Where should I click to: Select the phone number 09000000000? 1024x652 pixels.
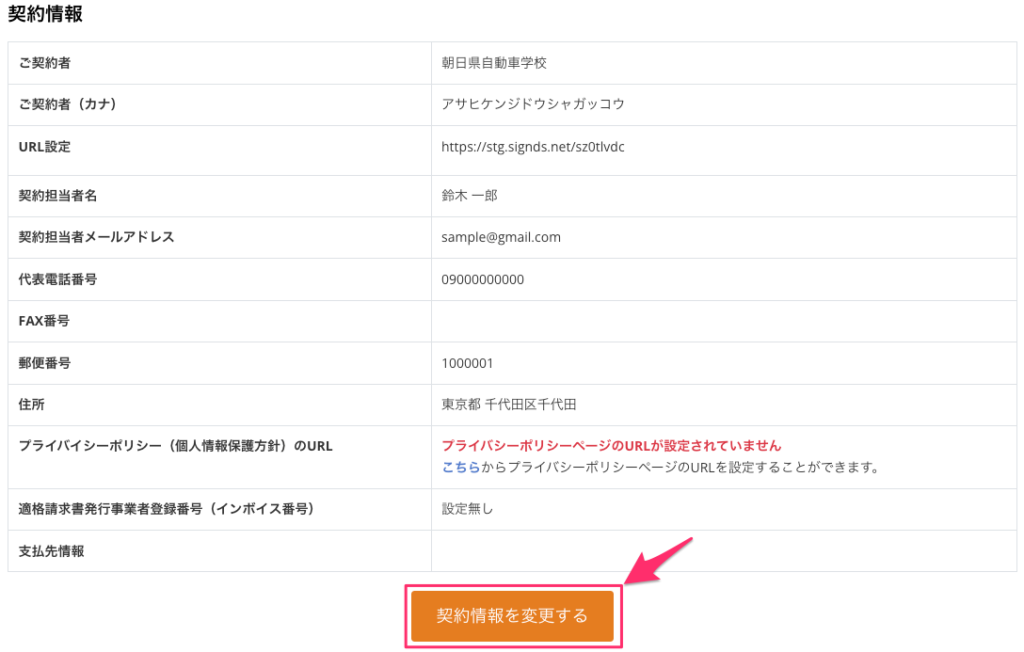[482, 279]
